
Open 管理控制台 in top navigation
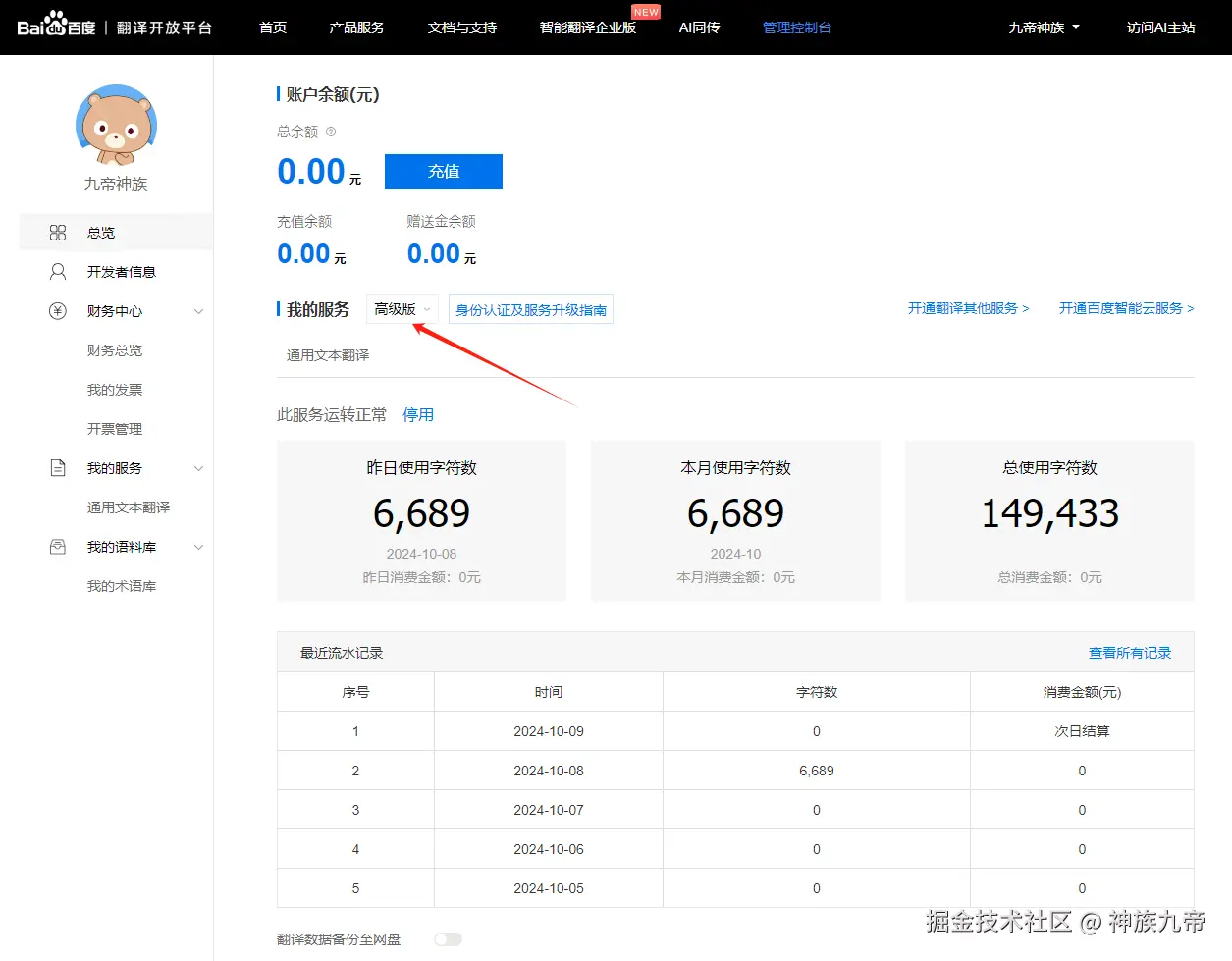(x=797, y=27)
